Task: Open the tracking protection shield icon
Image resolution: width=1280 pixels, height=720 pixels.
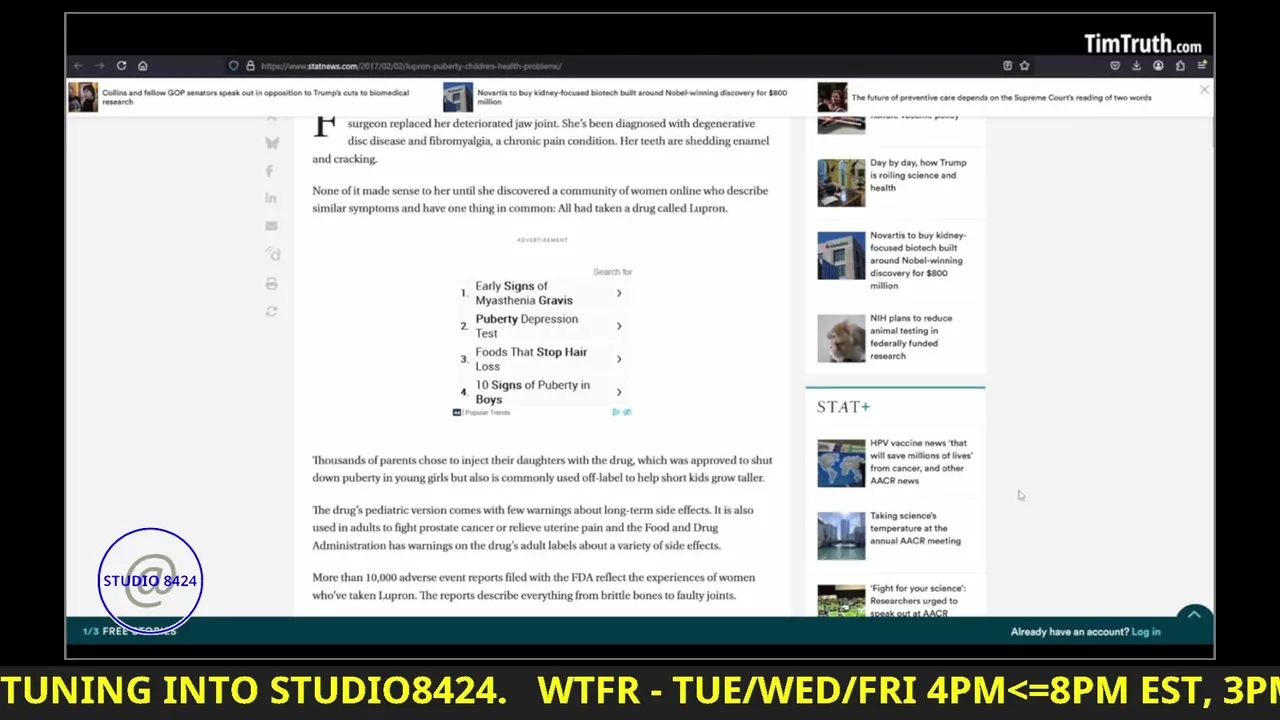Action: [x=234, y=66]
